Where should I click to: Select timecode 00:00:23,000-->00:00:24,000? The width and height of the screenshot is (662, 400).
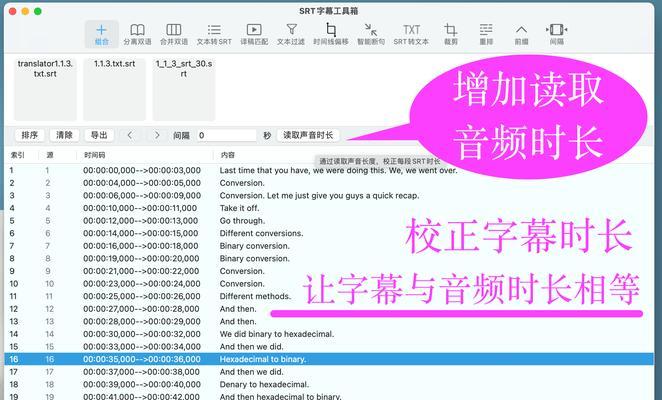click(141, 284)
